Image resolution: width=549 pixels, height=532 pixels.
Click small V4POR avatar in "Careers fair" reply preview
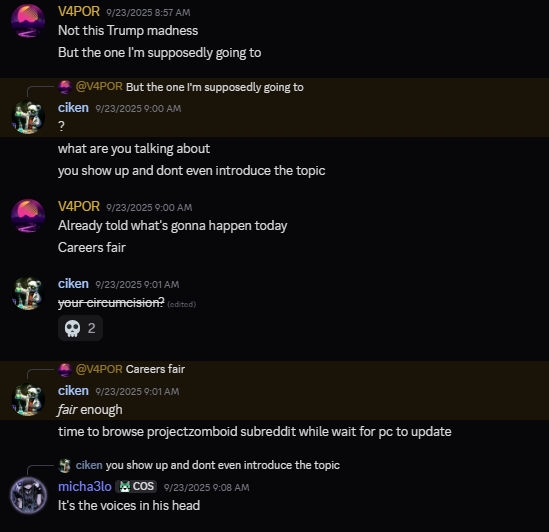pos(65,369)
